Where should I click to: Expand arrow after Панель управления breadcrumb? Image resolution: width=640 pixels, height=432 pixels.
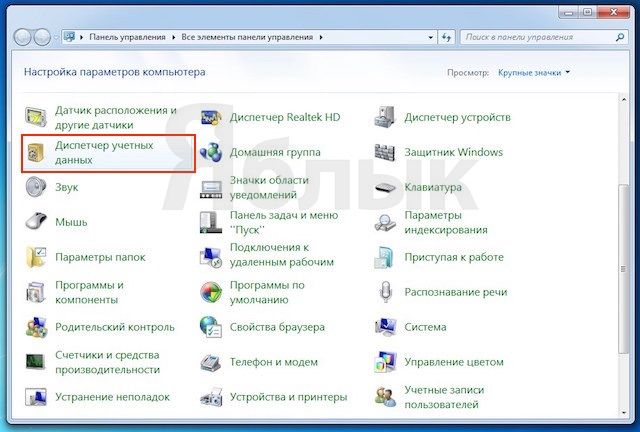pyautogui.click(x=173, y=37)
